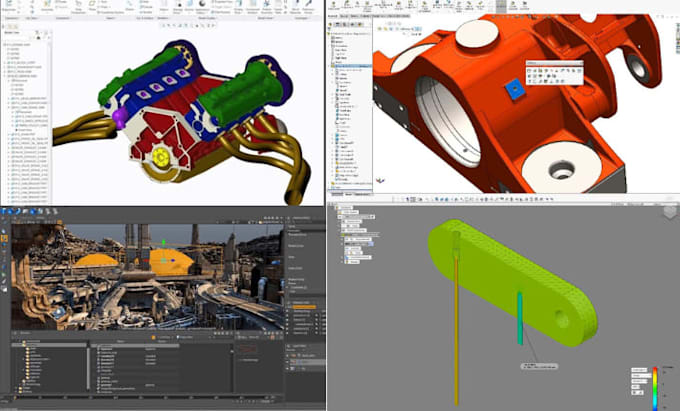This screenshot has height=411, width=680.
Task: Select the blue square face on the orange casting
Action: pyautogui.click(x=515, y=90)
